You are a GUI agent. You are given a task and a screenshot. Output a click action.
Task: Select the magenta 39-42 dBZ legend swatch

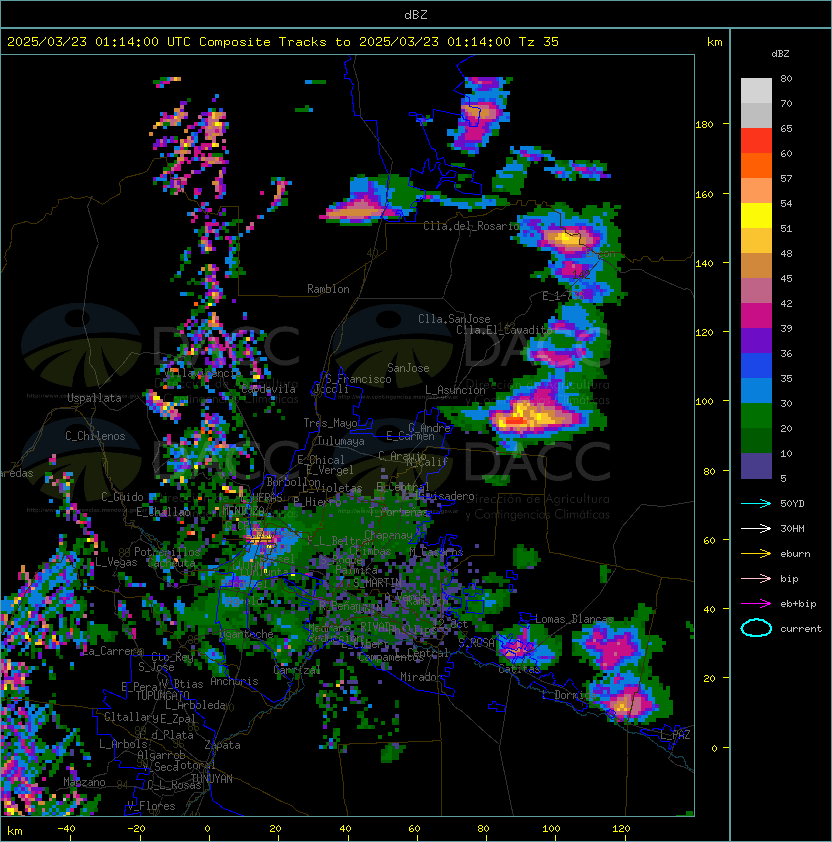[756, 316]
